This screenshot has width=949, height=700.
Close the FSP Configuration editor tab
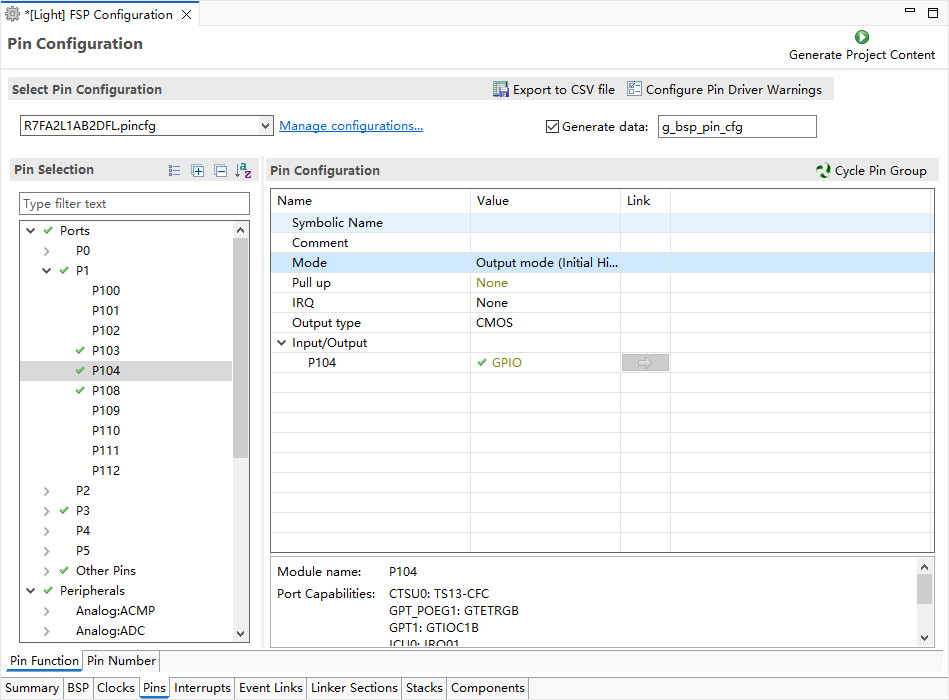(x=186, y=15)
